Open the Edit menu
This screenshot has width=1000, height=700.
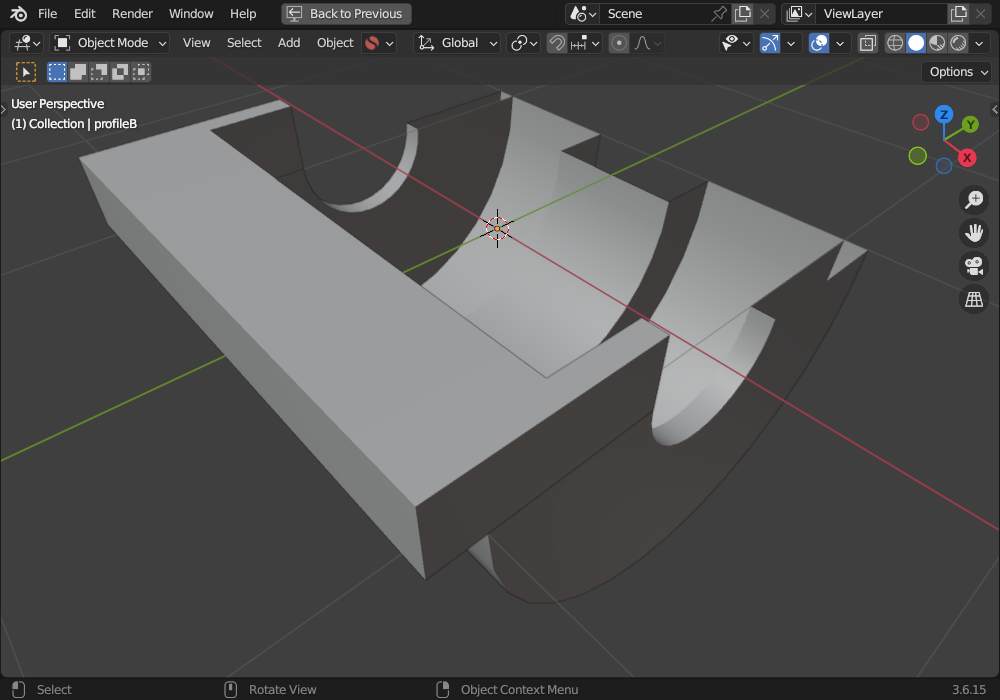(84, 13)
